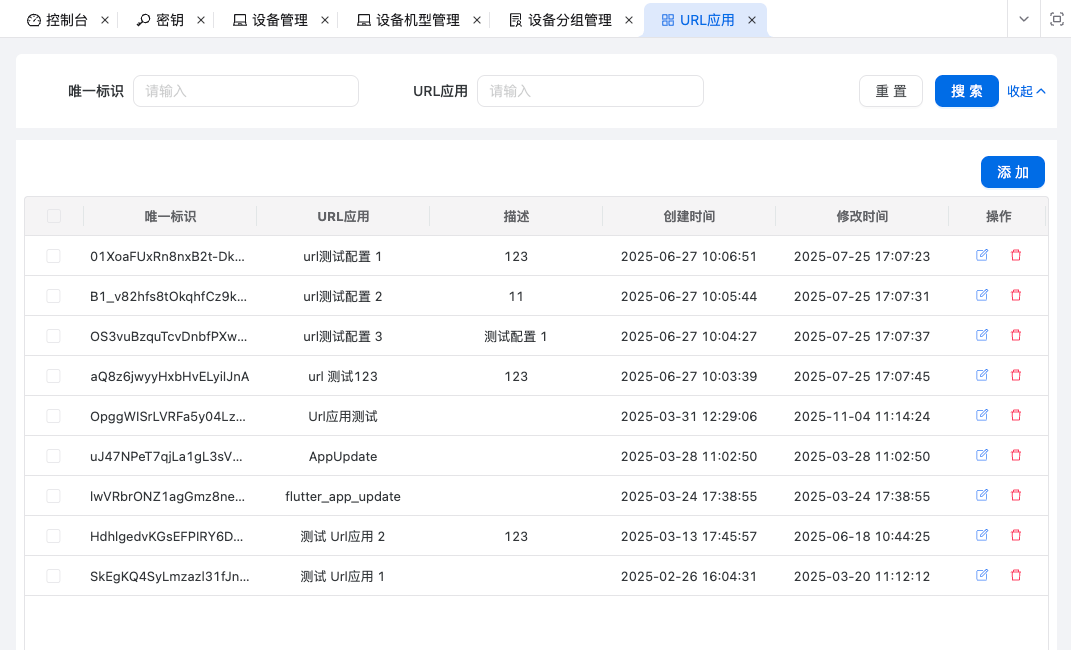The height and width of the screenshot is (650, 1071).
Task: Open edit for 测试 Url应用 1 row
Action: [982, 576]
